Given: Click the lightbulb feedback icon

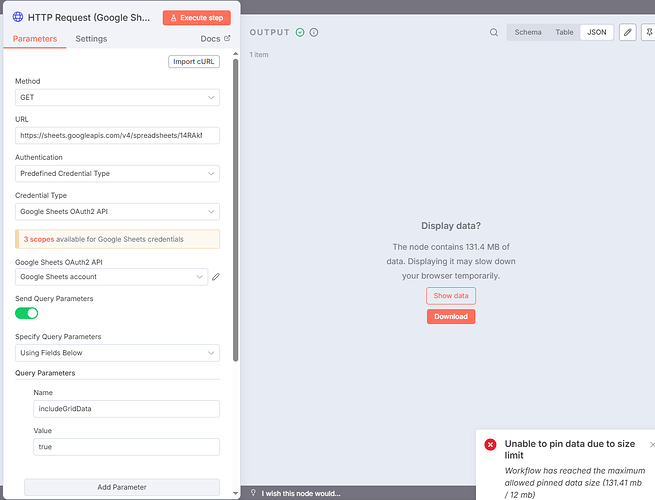Looking at the screenshot, I should pyautogui.click(x=253, y=493).
